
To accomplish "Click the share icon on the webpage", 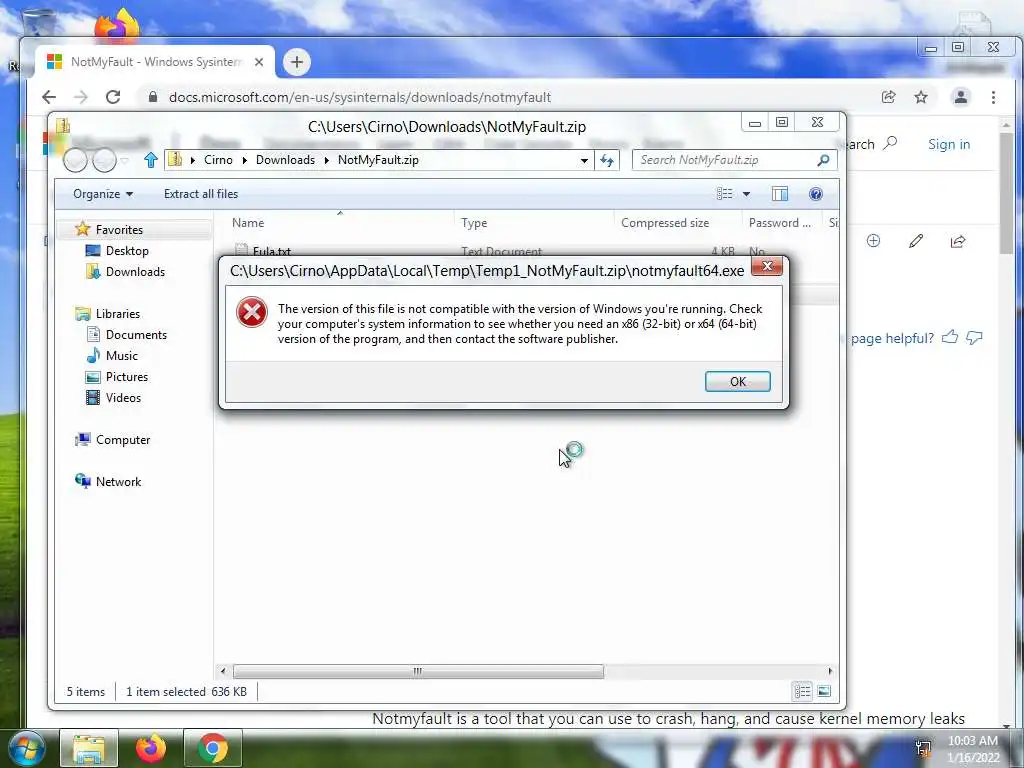I will point(958,242).
